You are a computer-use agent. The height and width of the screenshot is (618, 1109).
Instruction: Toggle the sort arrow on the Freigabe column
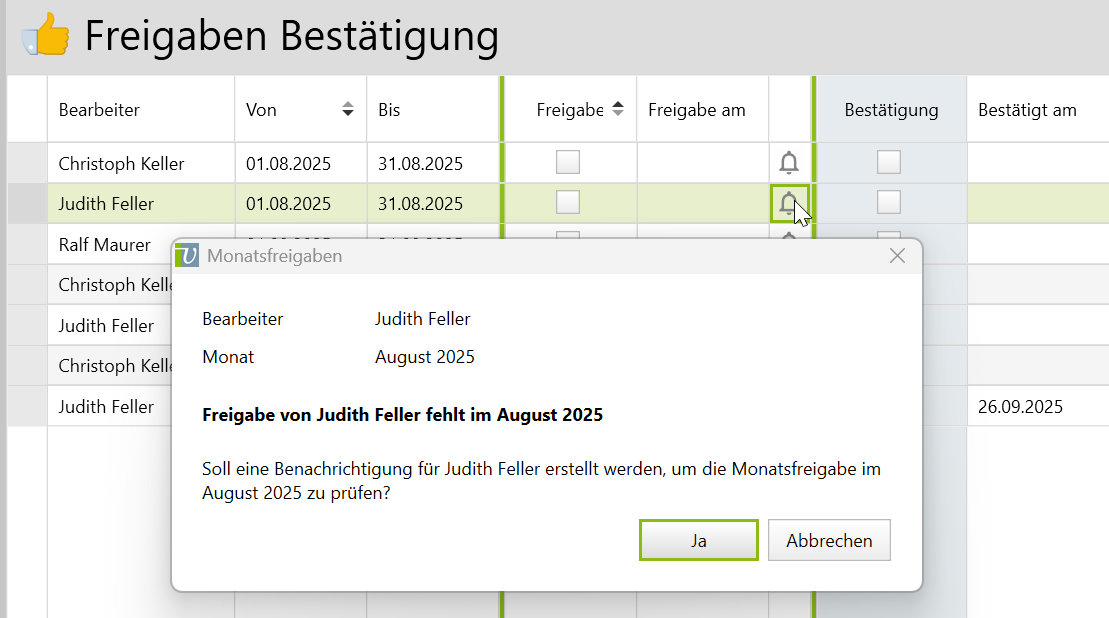(x=617, y=109)
